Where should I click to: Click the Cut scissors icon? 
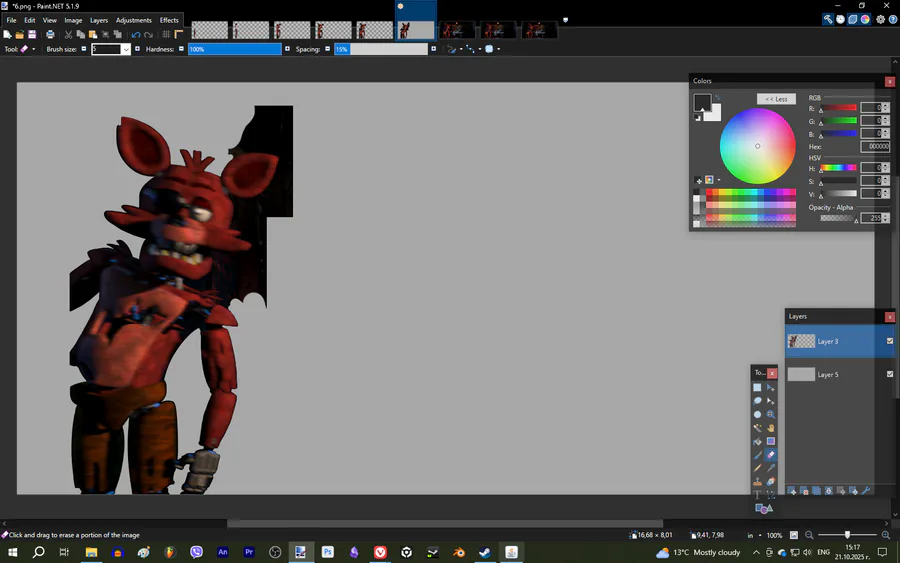click(68, 35)
